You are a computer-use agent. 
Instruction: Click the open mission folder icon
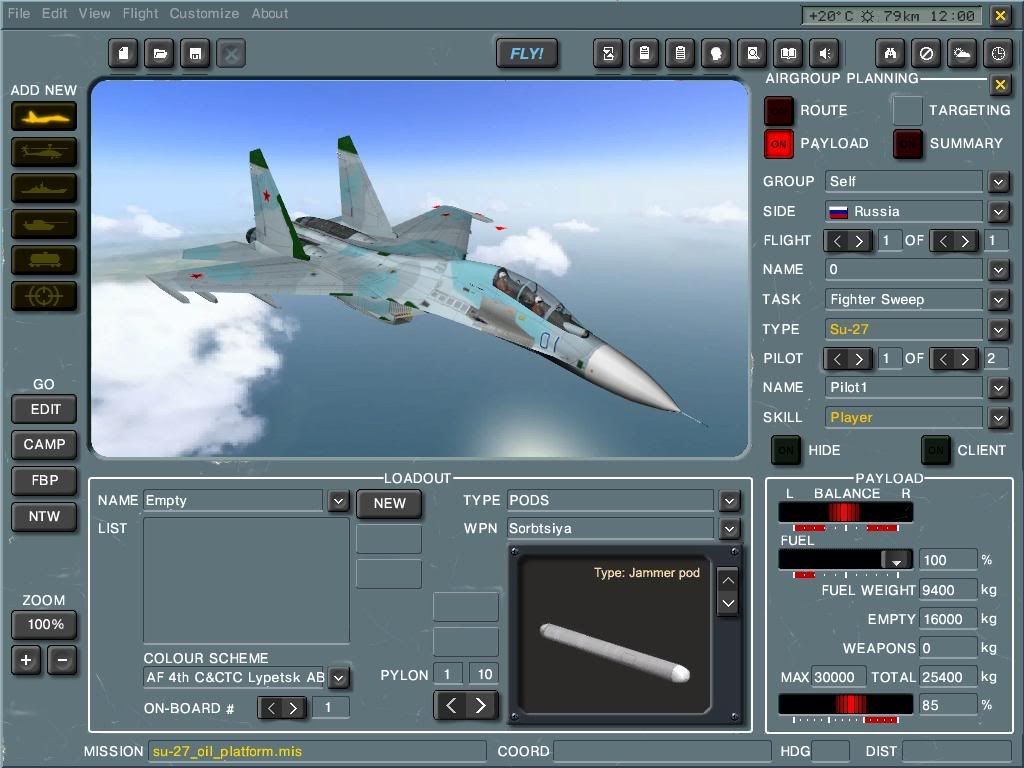(159, 54)
